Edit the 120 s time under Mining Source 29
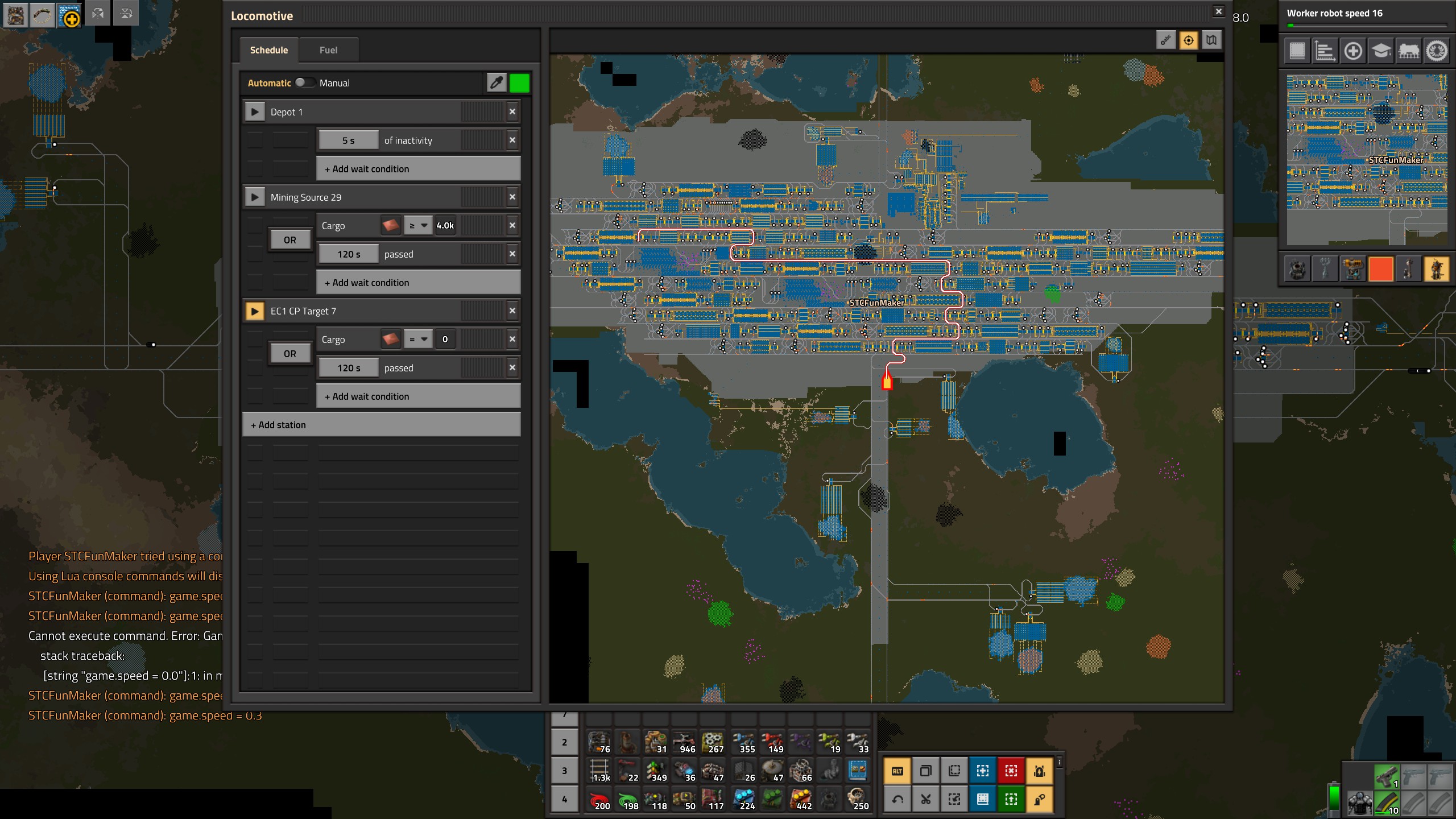The height and width of the screenshot is (819, 1456). pyautogui.click(x=349, y=254)
